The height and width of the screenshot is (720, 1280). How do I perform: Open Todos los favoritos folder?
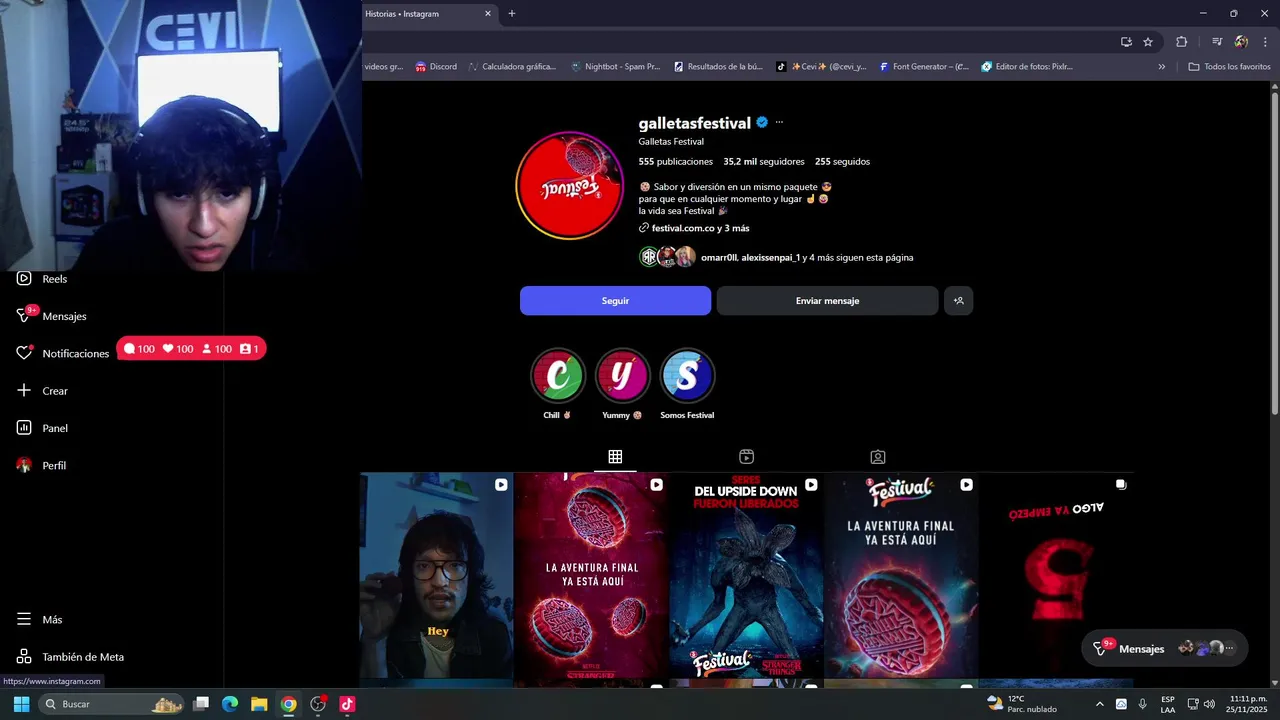(1229, 67)
